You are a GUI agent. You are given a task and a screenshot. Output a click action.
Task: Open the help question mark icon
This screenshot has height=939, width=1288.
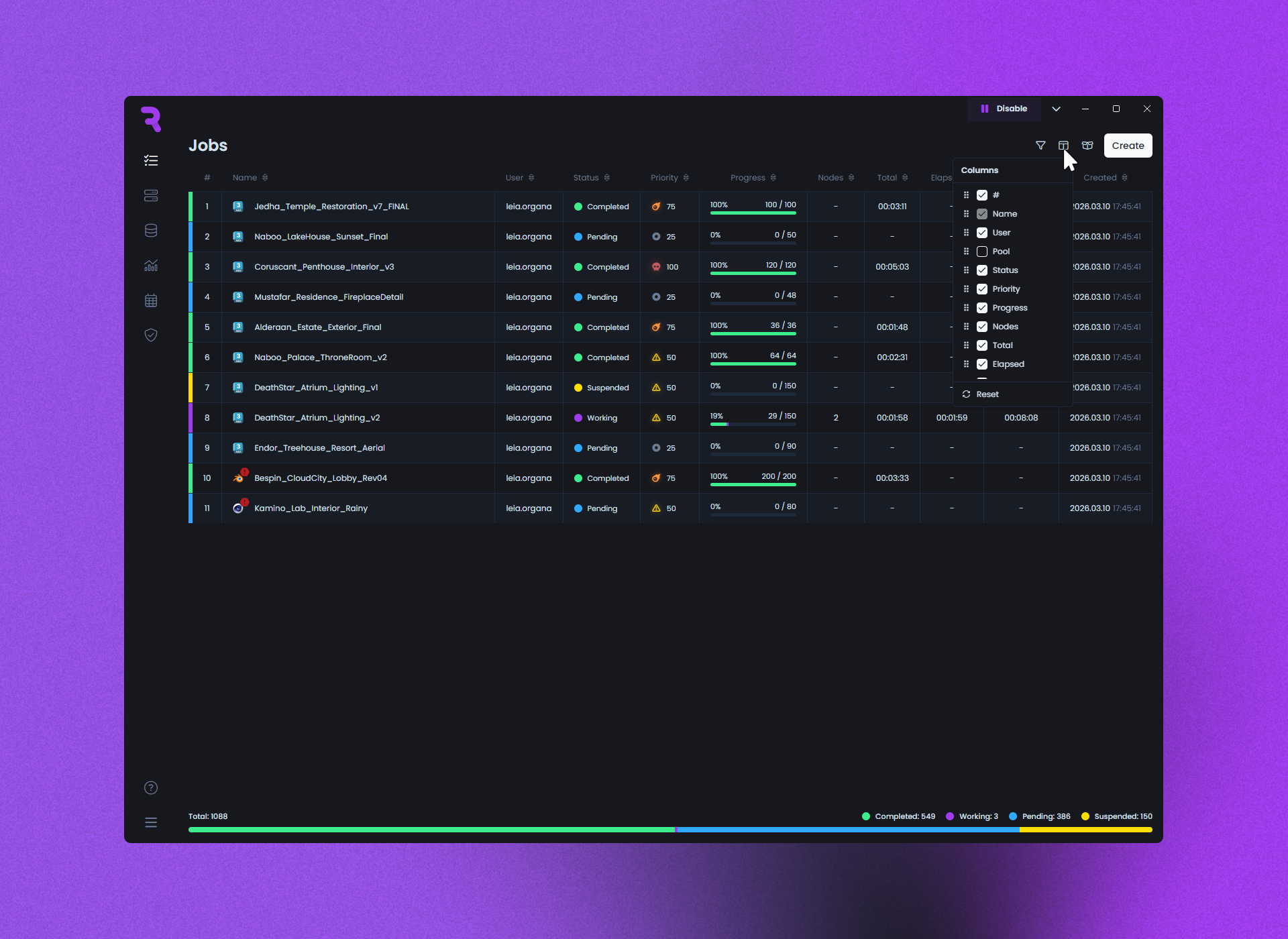pos(151,788)
